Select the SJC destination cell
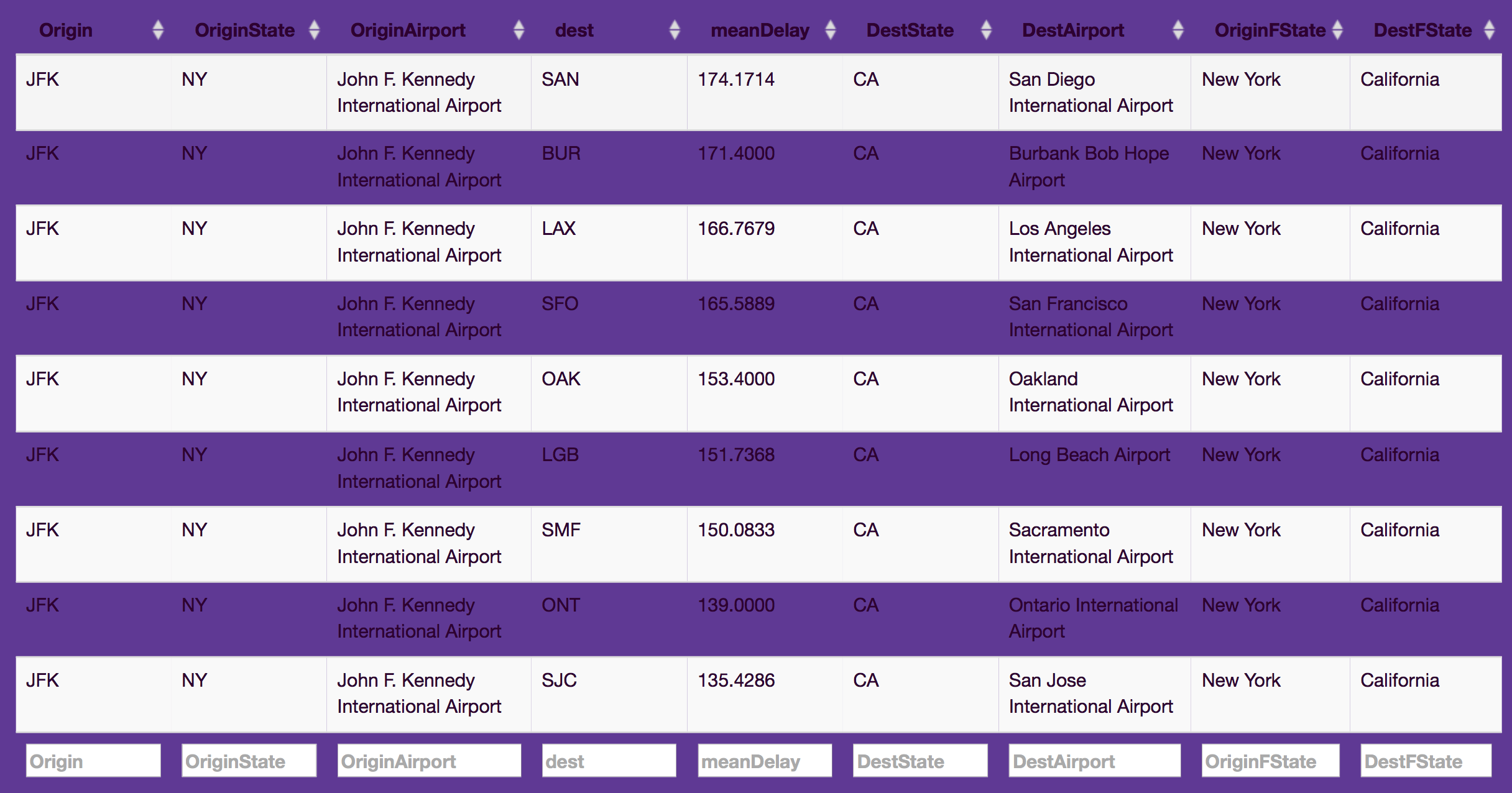 (x=609, y=694)
